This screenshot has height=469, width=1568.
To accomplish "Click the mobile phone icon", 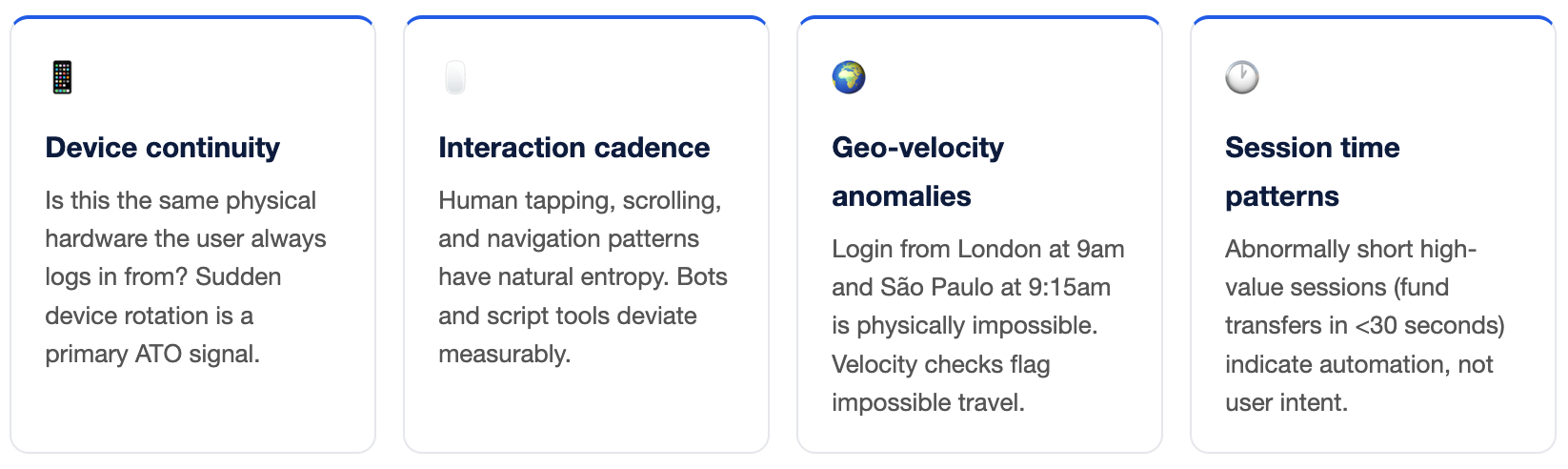I will pos(62,77).
